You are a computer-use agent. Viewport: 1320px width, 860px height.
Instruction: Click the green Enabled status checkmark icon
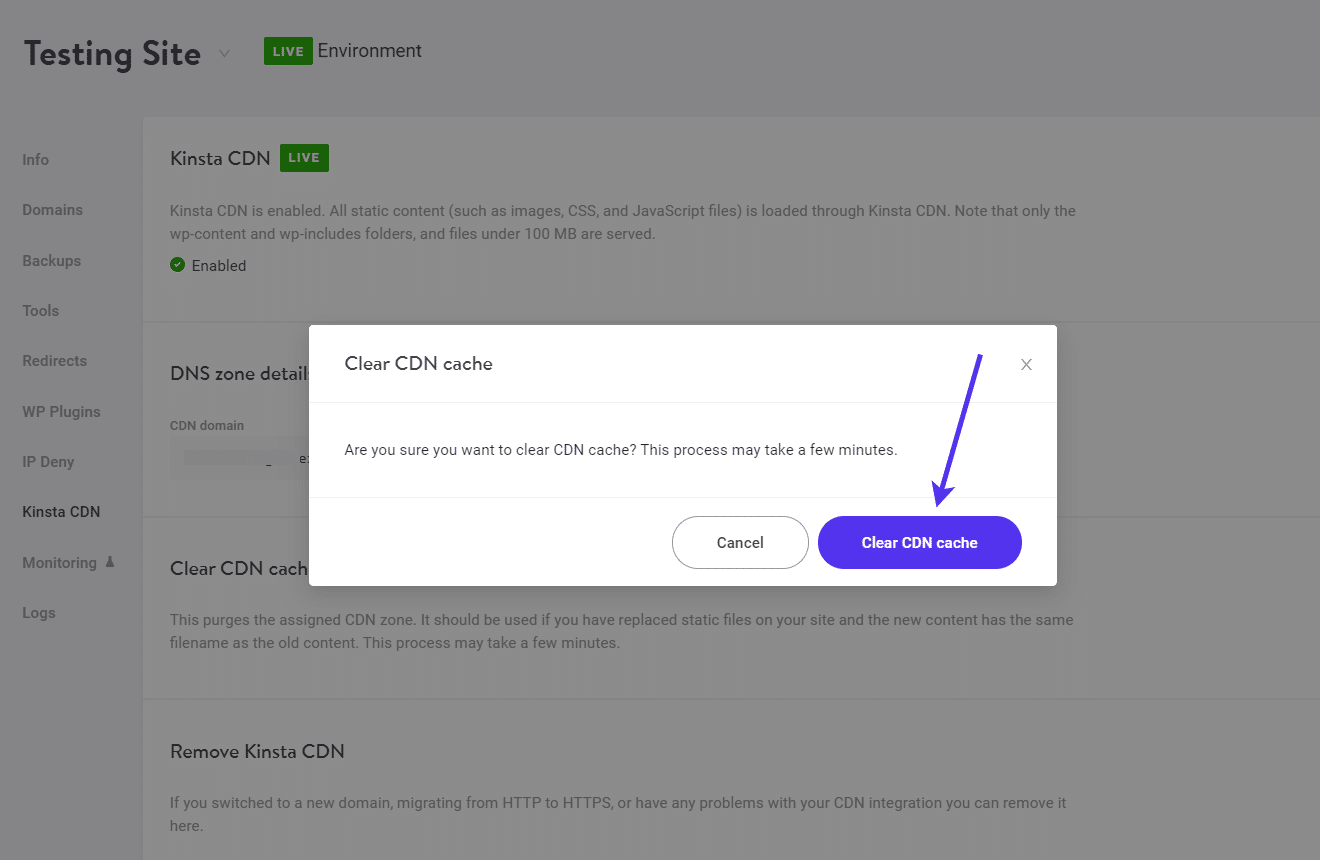177,265
